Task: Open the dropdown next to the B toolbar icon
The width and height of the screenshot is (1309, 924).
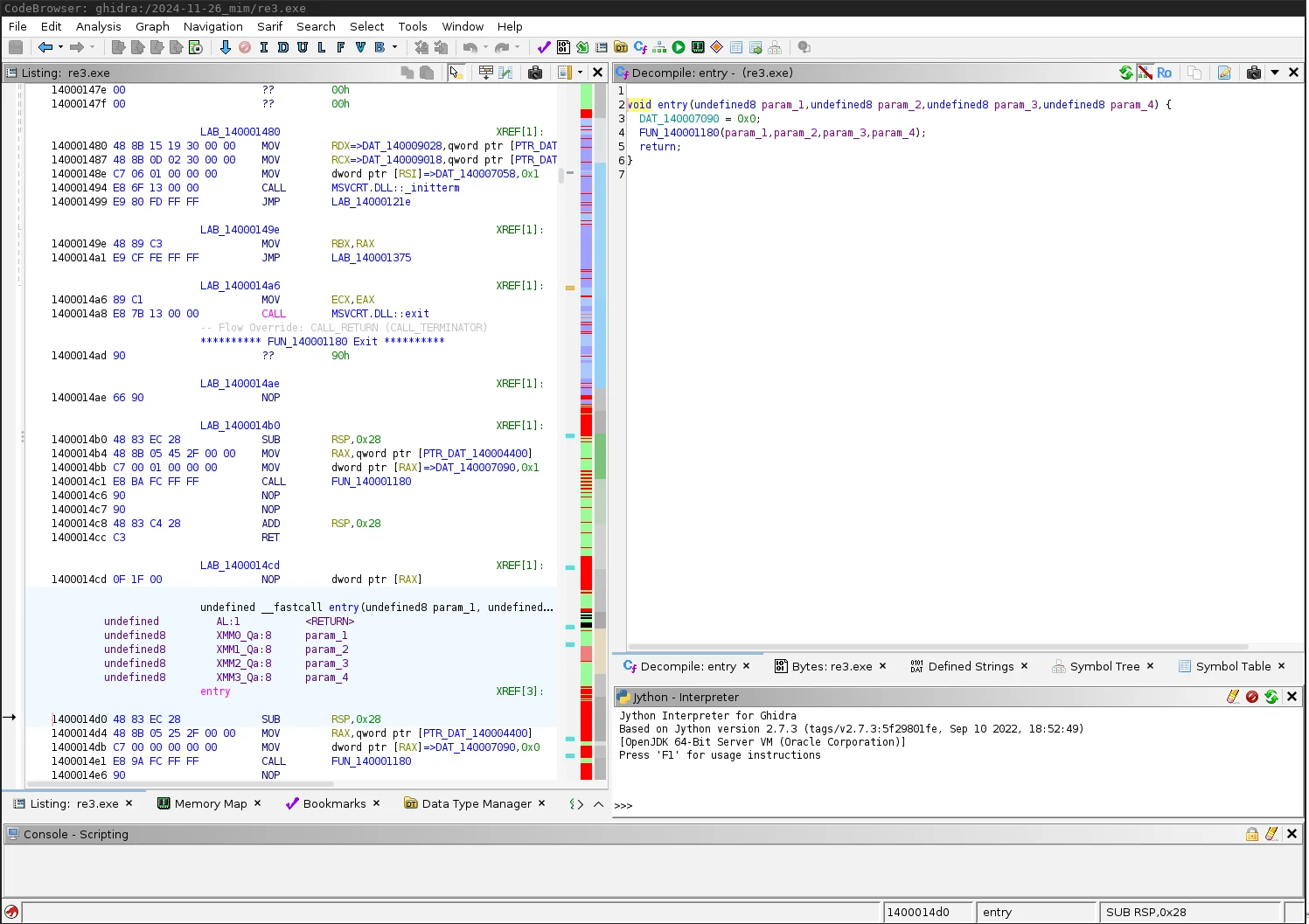Action: [393, 47]
